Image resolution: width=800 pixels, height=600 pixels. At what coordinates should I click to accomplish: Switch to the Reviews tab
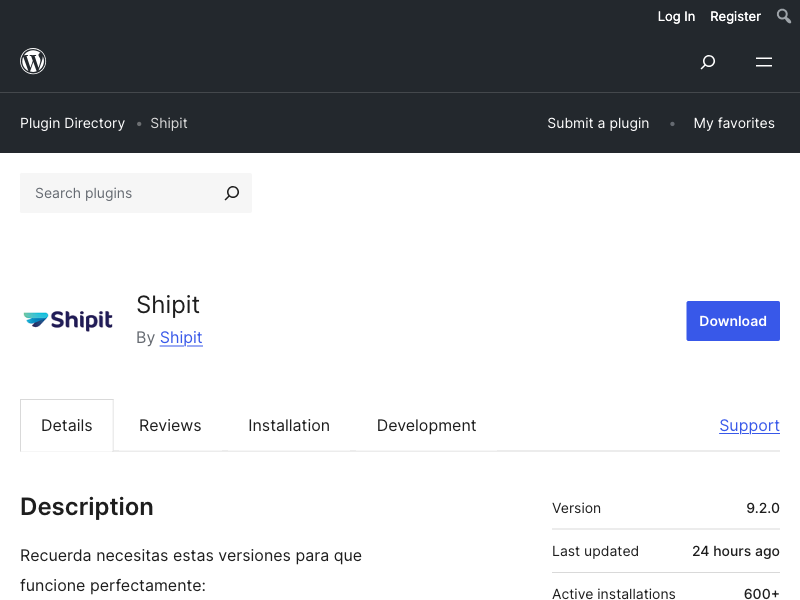(x=170, y=426)
